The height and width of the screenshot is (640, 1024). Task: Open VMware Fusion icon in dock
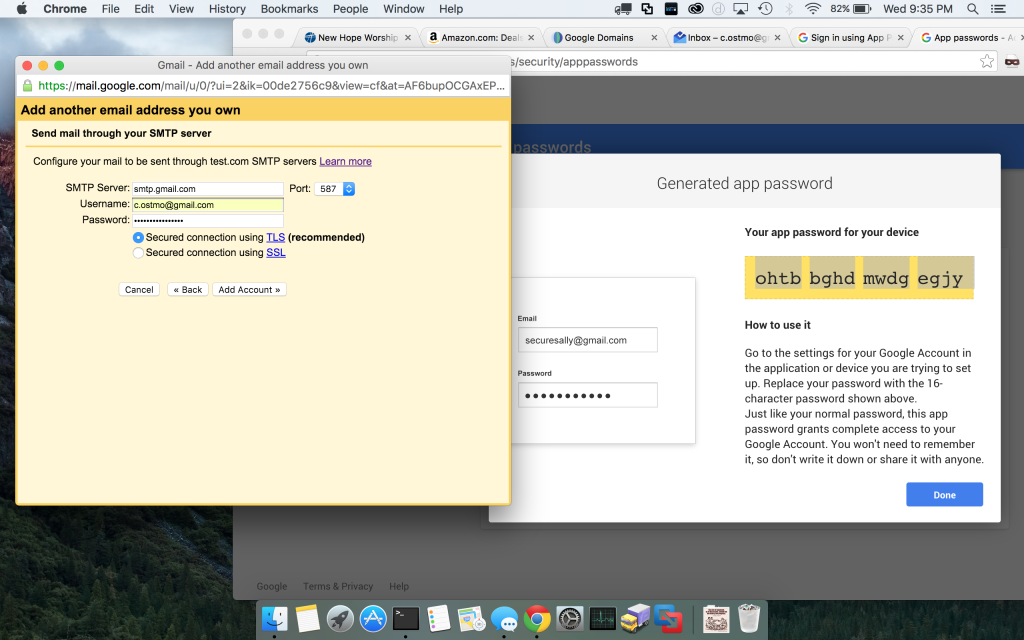click(668, 618)
